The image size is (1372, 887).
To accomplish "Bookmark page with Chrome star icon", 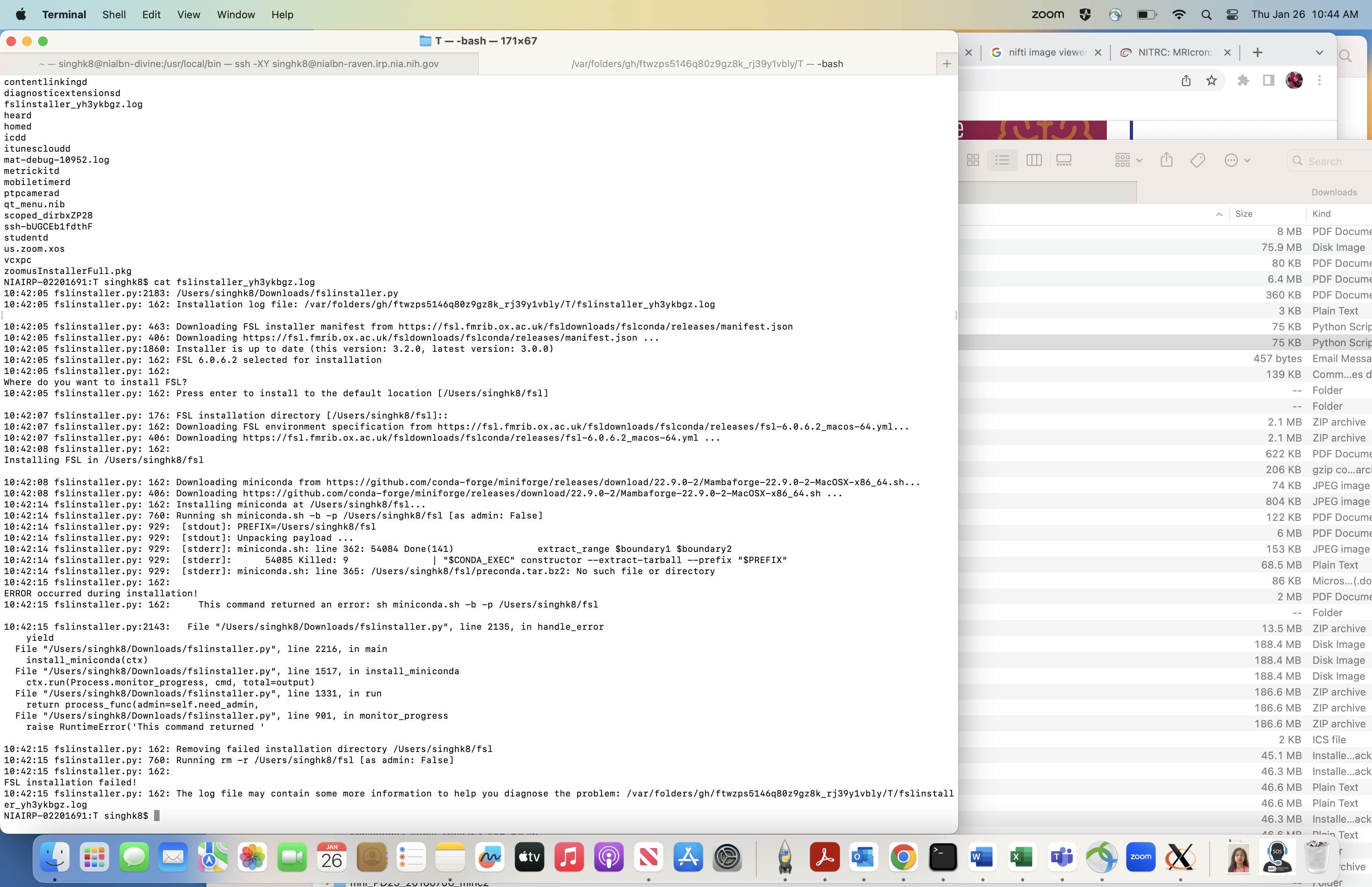I will (x=1211, y=81).
